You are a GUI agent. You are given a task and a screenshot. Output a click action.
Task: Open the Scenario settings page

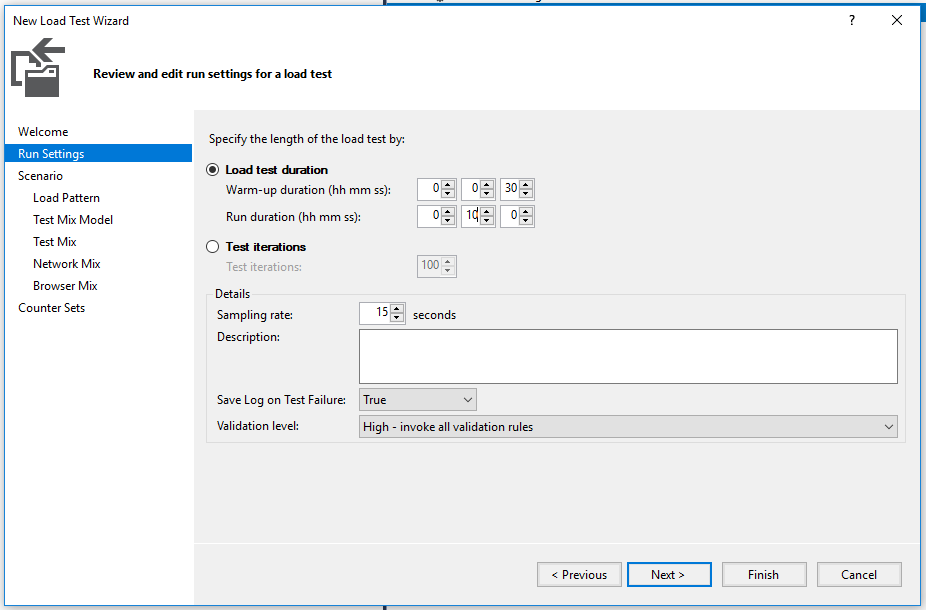tap(38, 175)
